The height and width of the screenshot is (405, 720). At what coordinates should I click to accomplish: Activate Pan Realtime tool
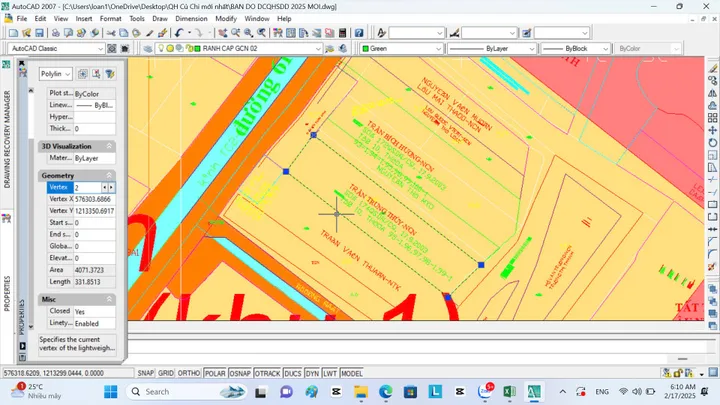[223, 33]
